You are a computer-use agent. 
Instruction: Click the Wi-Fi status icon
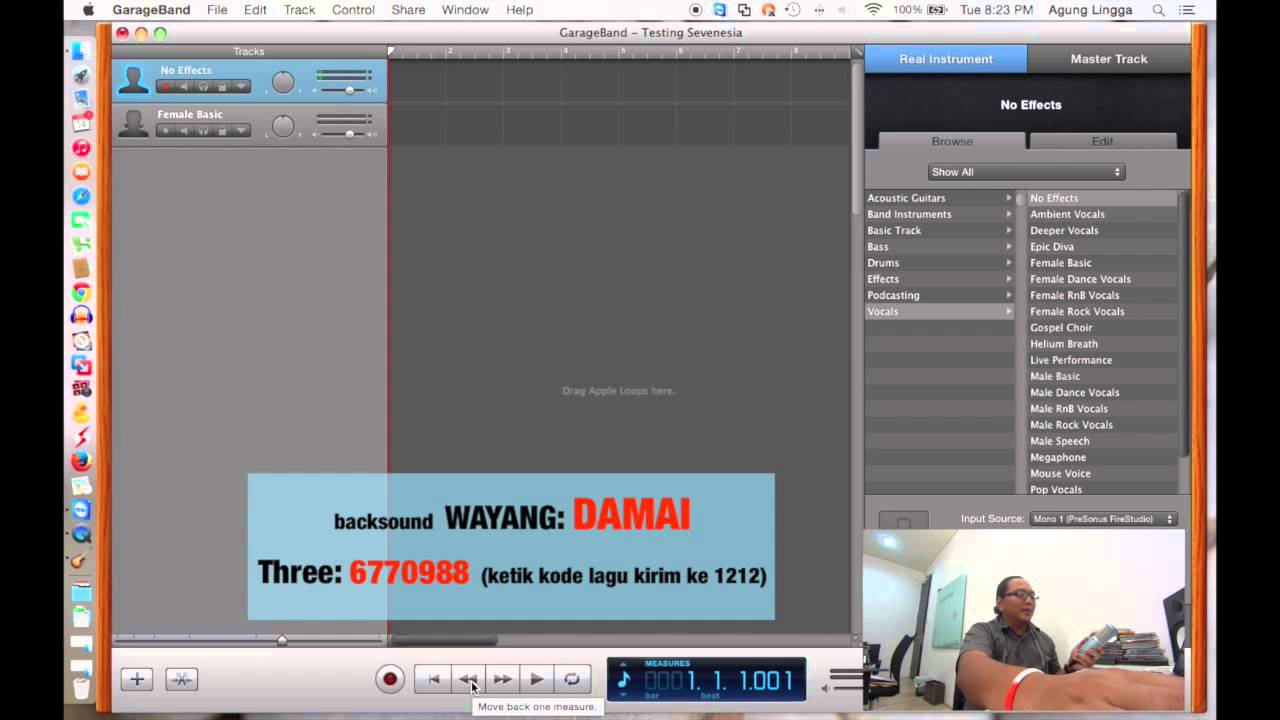(x=873, y=10)
